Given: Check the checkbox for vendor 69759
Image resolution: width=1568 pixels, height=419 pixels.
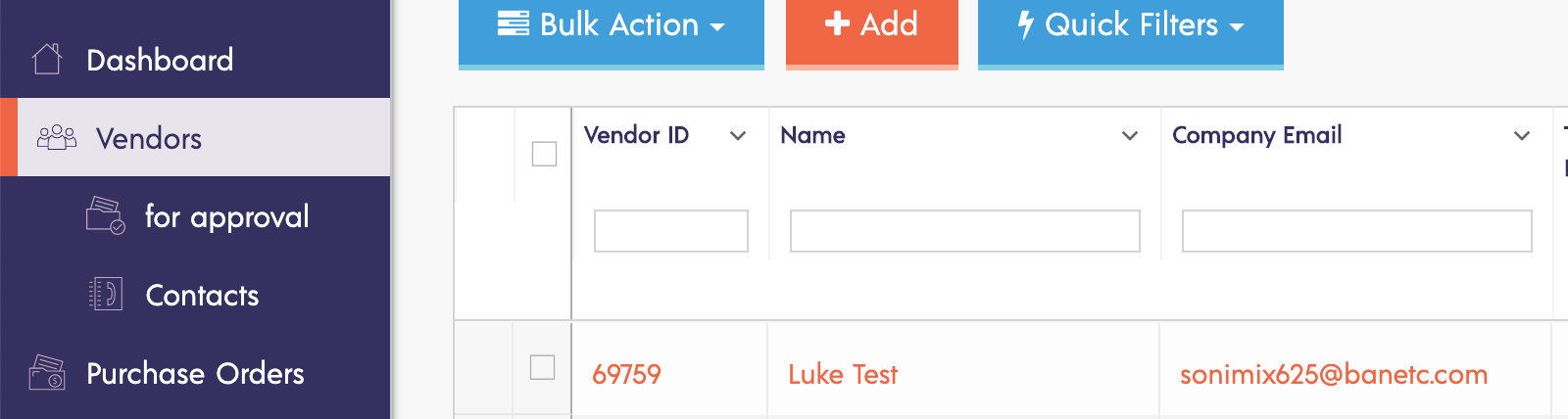Looking at the screenshot, I should point(542,367).
